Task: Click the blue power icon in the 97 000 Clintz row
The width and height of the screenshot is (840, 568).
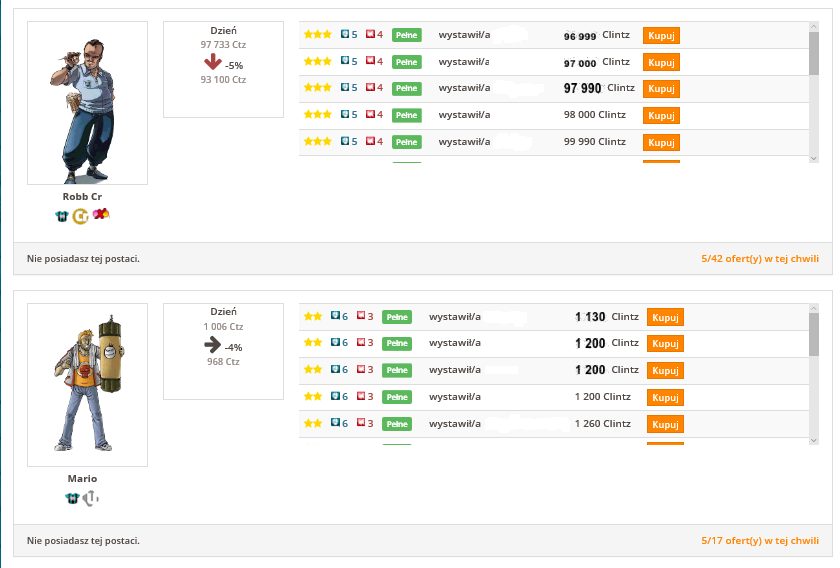Action: coord(345,61)
